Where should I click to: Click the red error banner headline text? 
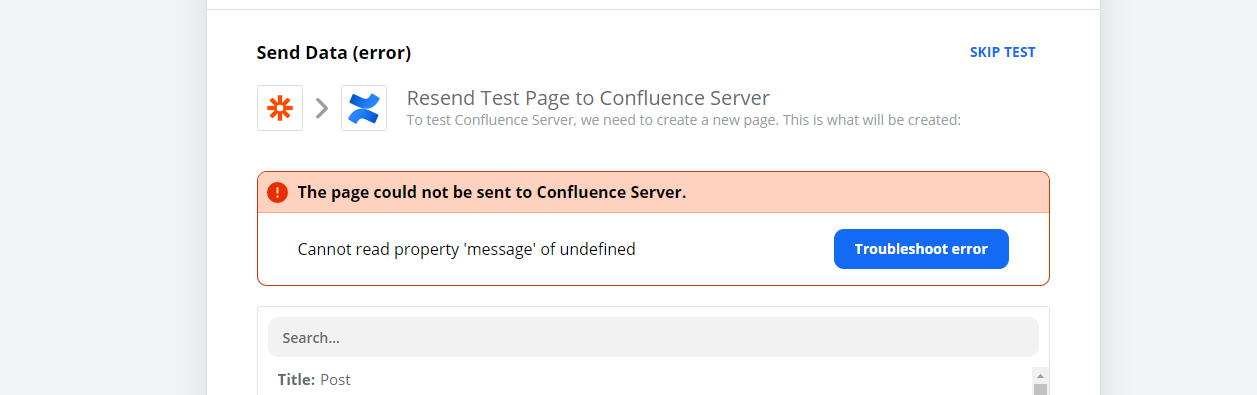[x=492, y=192]
